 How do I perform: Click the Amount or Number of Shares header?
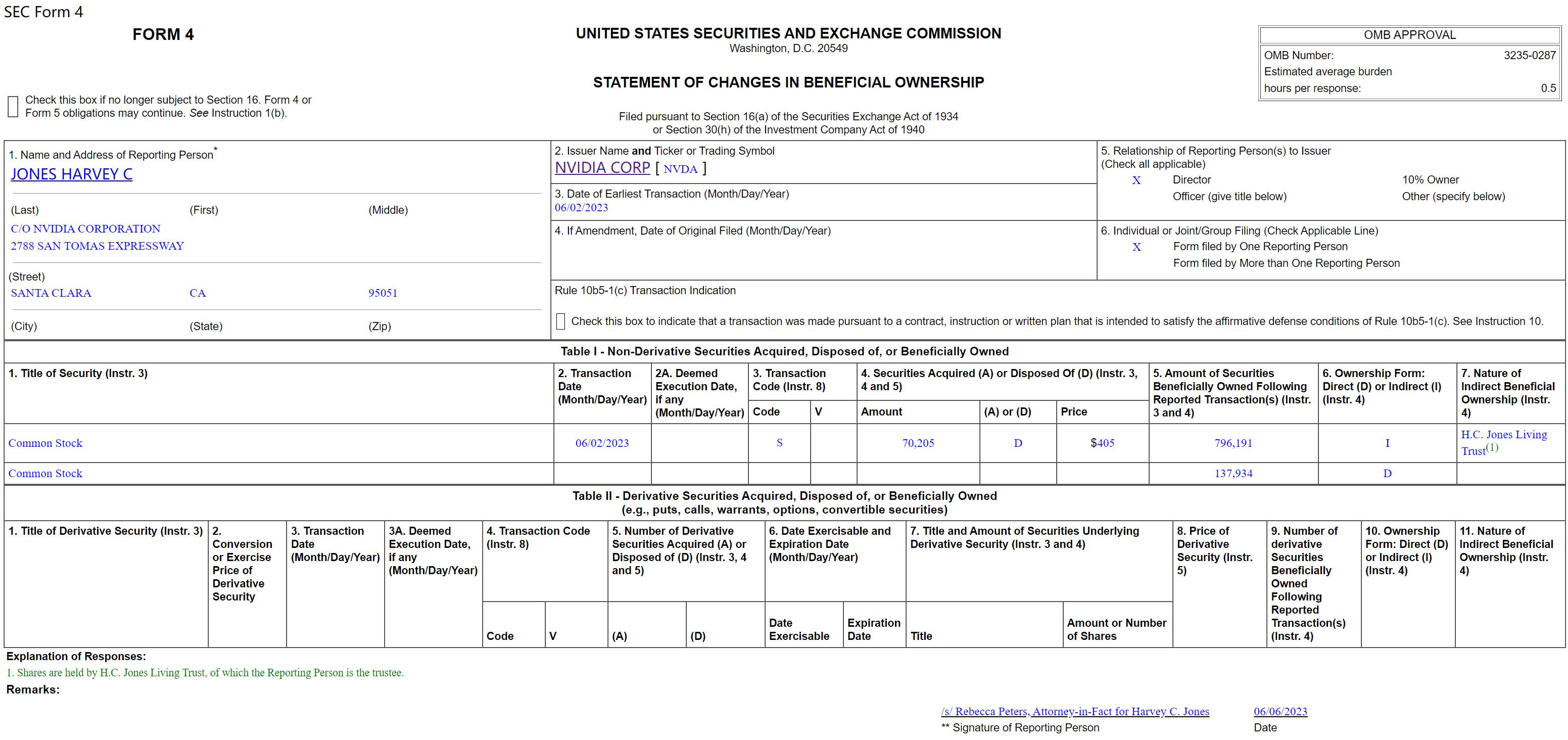(1116, 630)
